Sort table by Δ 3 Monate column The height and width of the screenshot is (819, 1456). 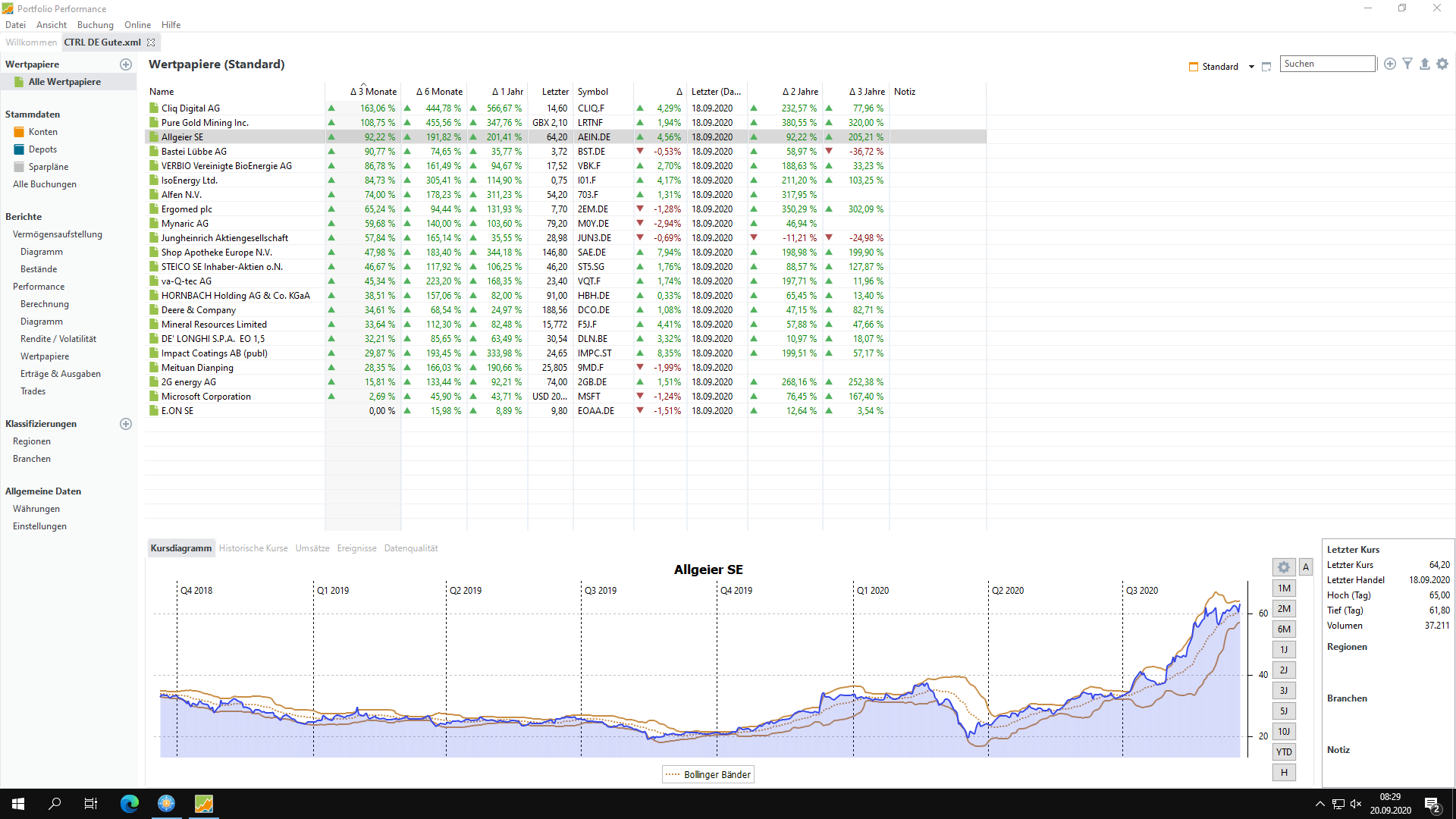(x=363, y=92)
